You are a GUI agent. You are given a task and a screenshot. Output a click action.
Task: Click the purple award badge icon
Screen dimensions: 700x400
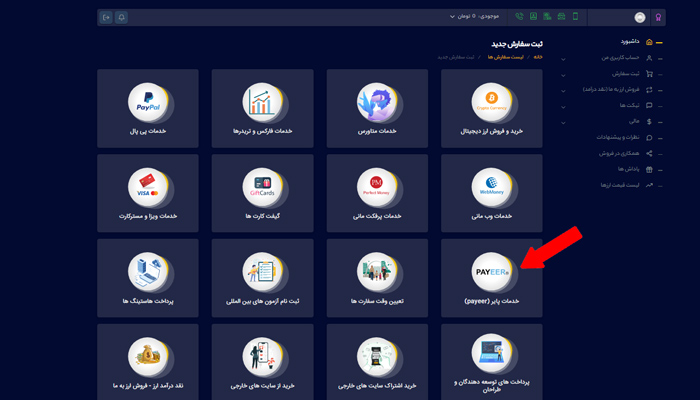pos(658,17)
